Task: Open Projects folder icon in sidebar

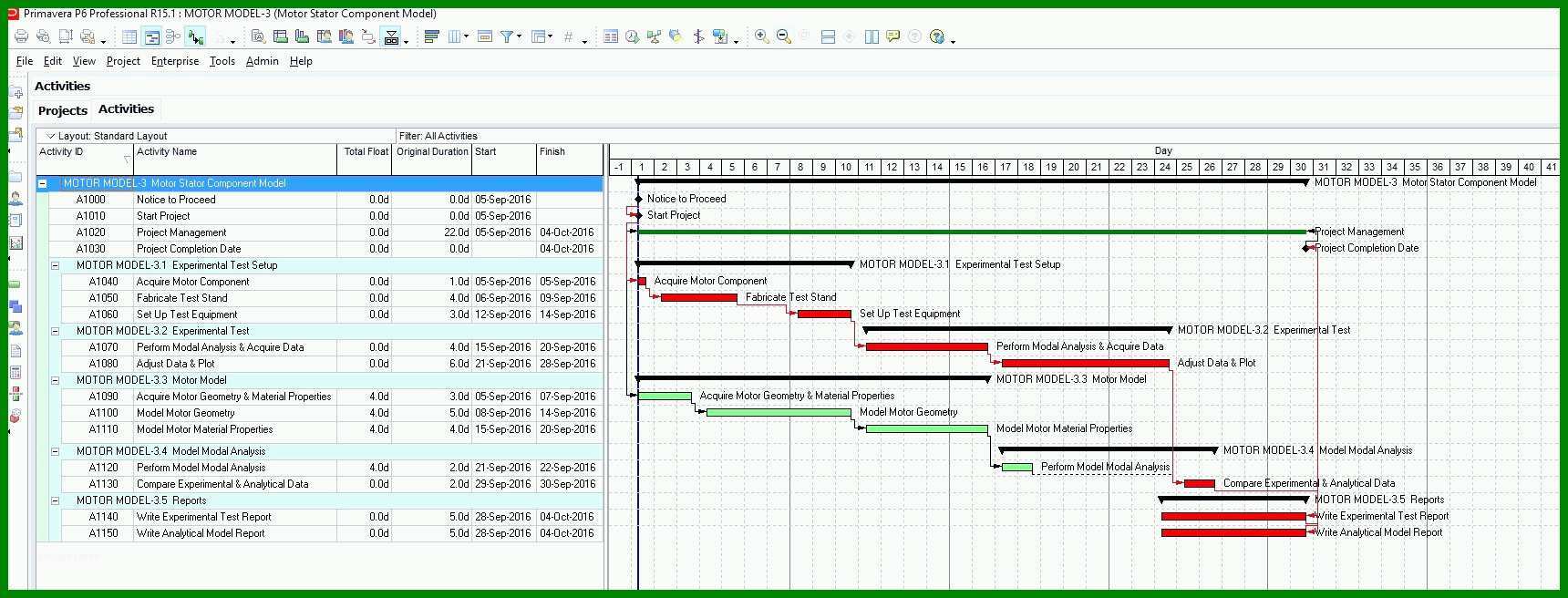Action: 15,175
